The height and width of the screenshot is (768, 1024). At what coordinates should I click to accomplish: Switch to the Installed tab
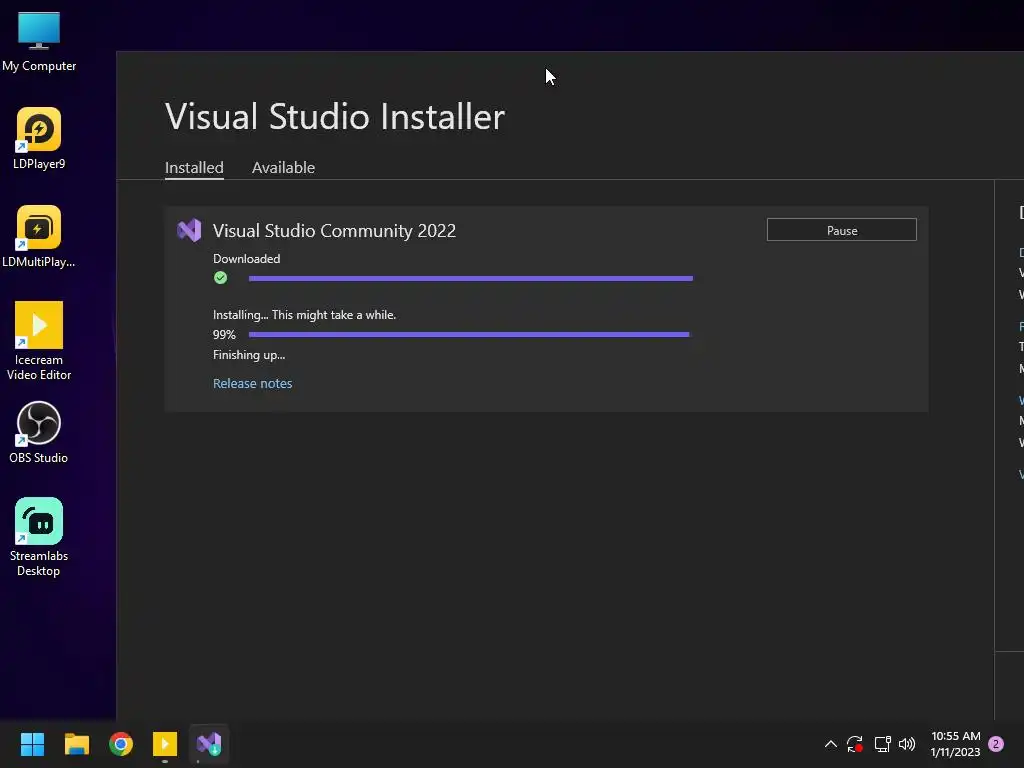tap(194, 168)
